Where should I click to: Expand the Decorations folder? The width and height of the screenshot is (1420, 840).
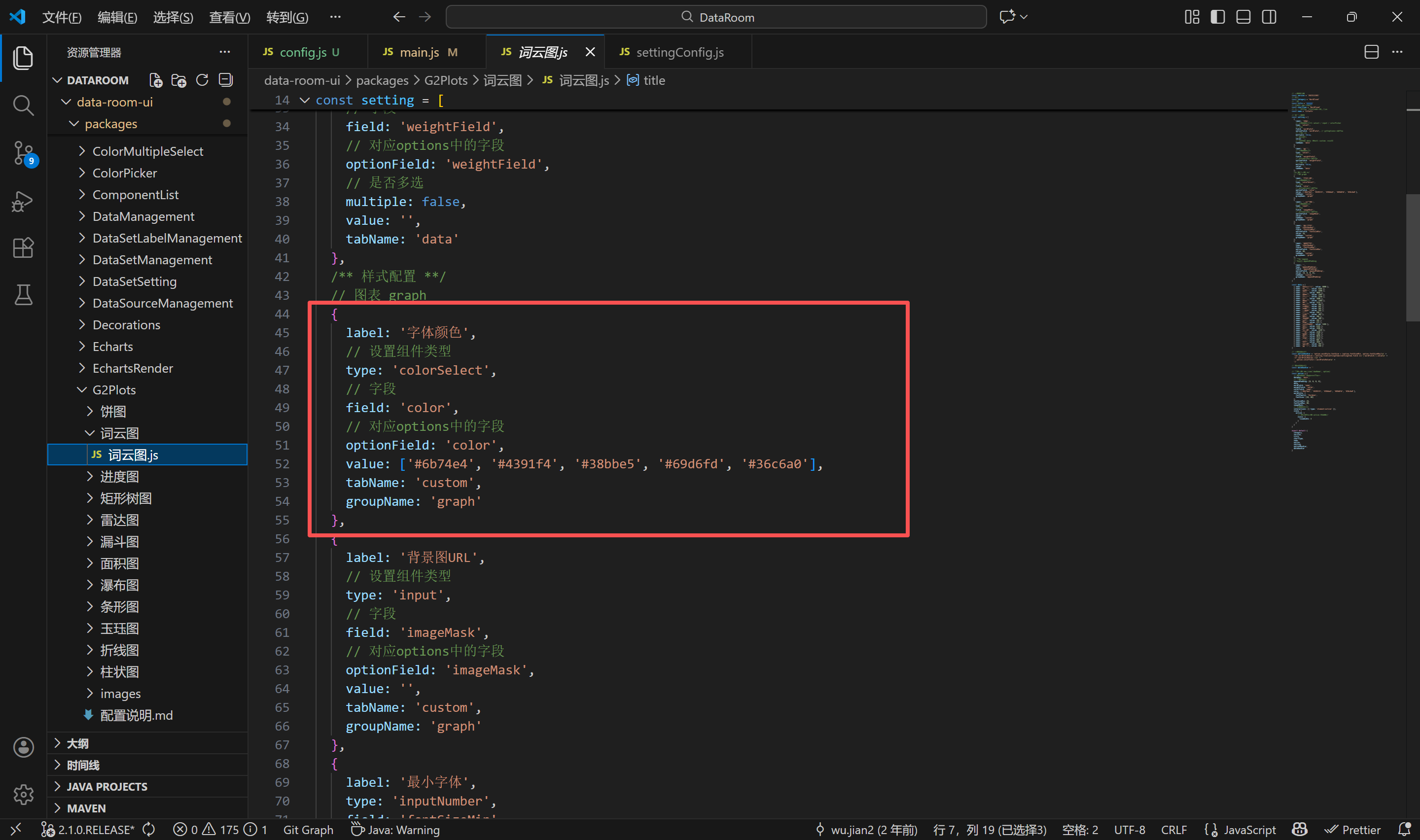[x=126, y=325]
